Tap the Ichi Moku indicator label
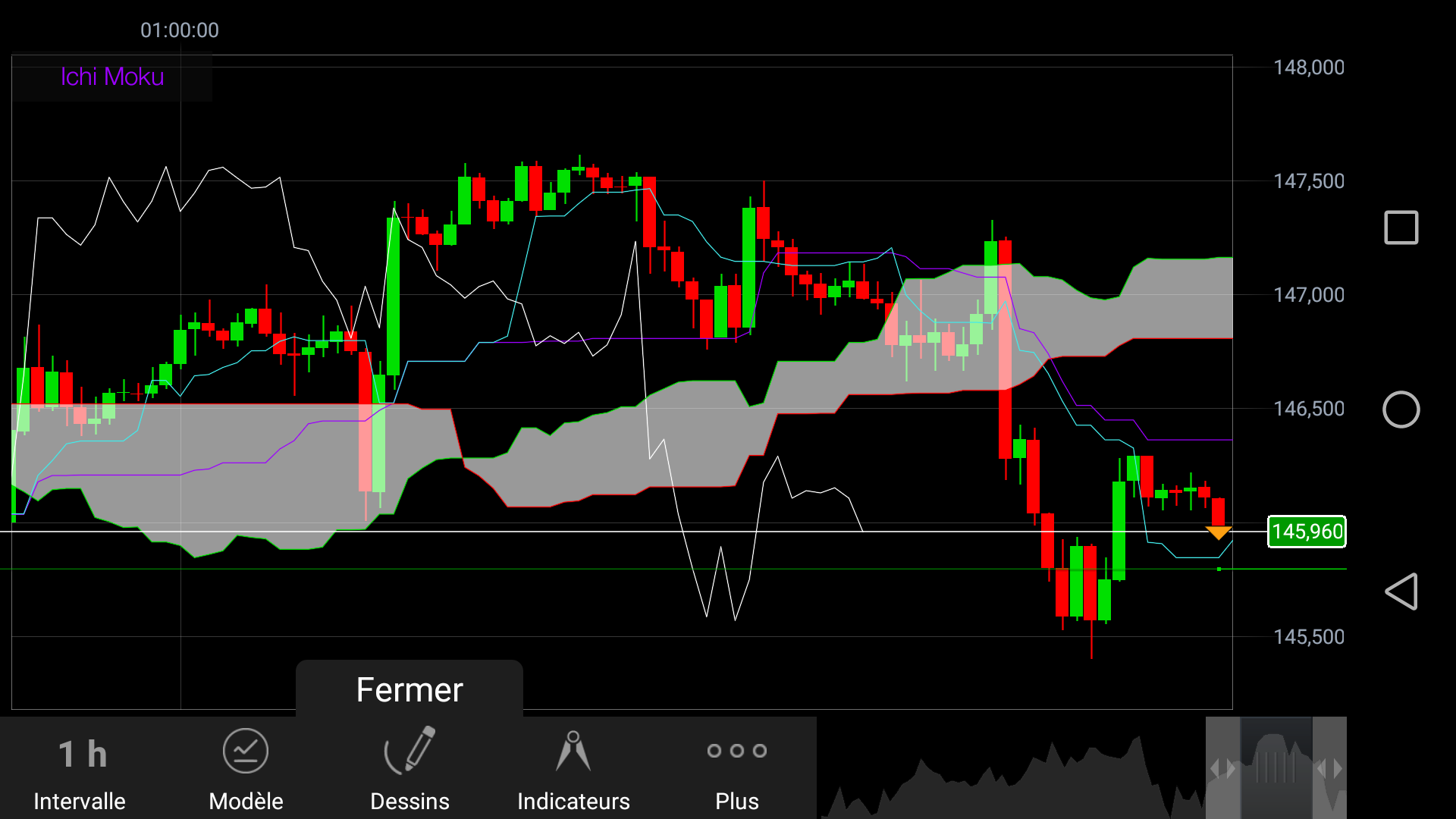 (112, 77)
